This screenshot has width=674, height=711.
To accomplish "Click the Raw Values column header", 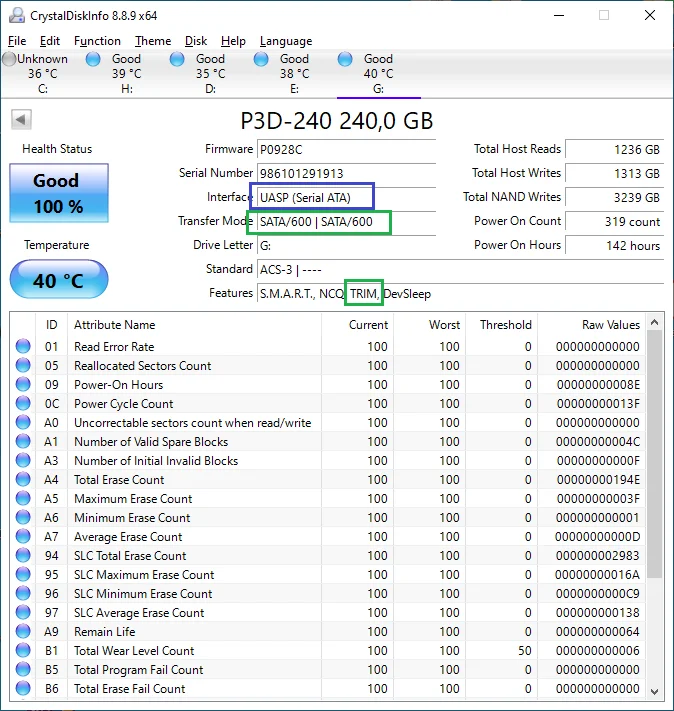I will [591, 325].
